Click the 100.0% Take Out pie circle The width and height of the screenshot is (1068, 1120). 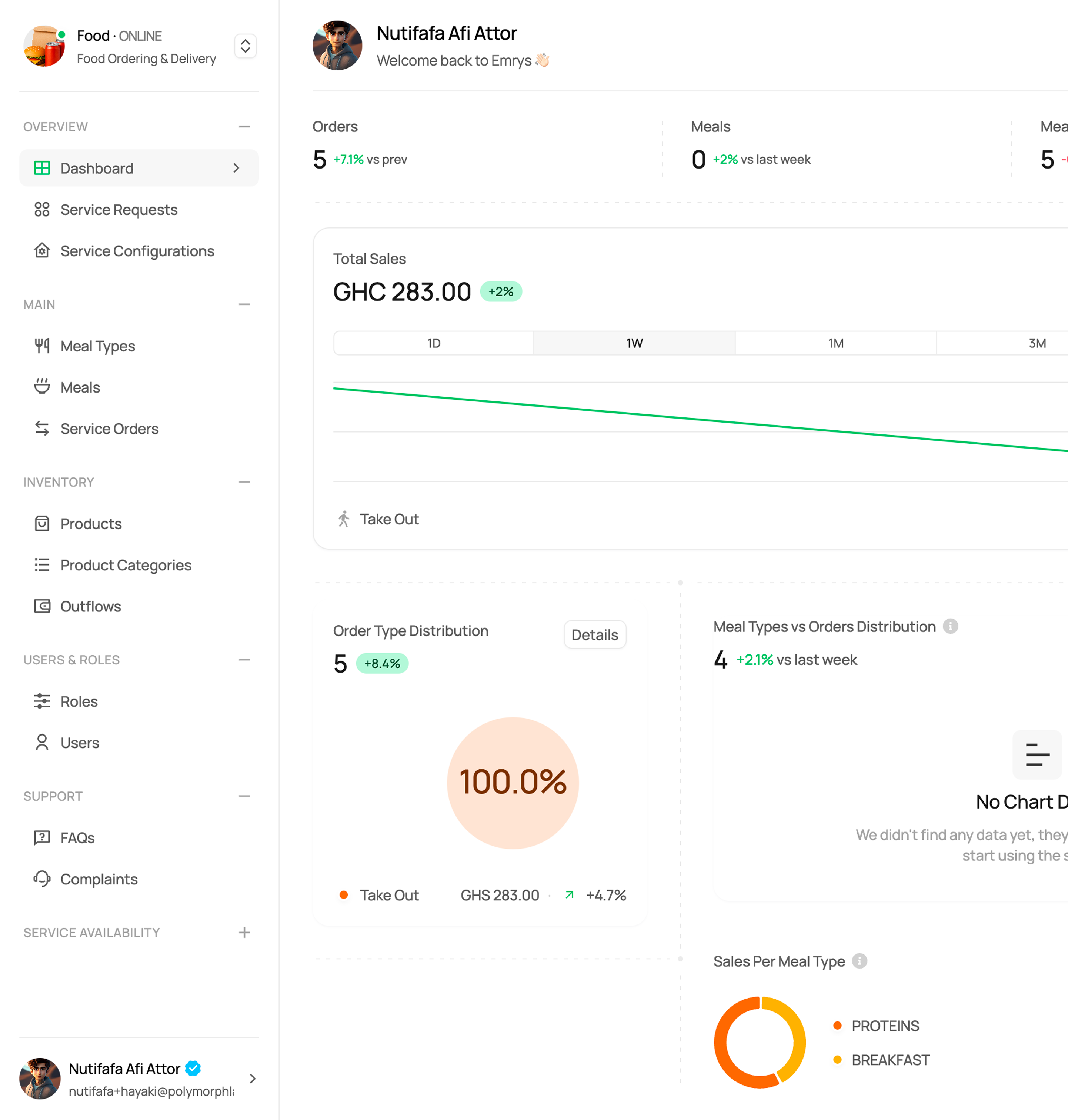(x=513, y=782)
